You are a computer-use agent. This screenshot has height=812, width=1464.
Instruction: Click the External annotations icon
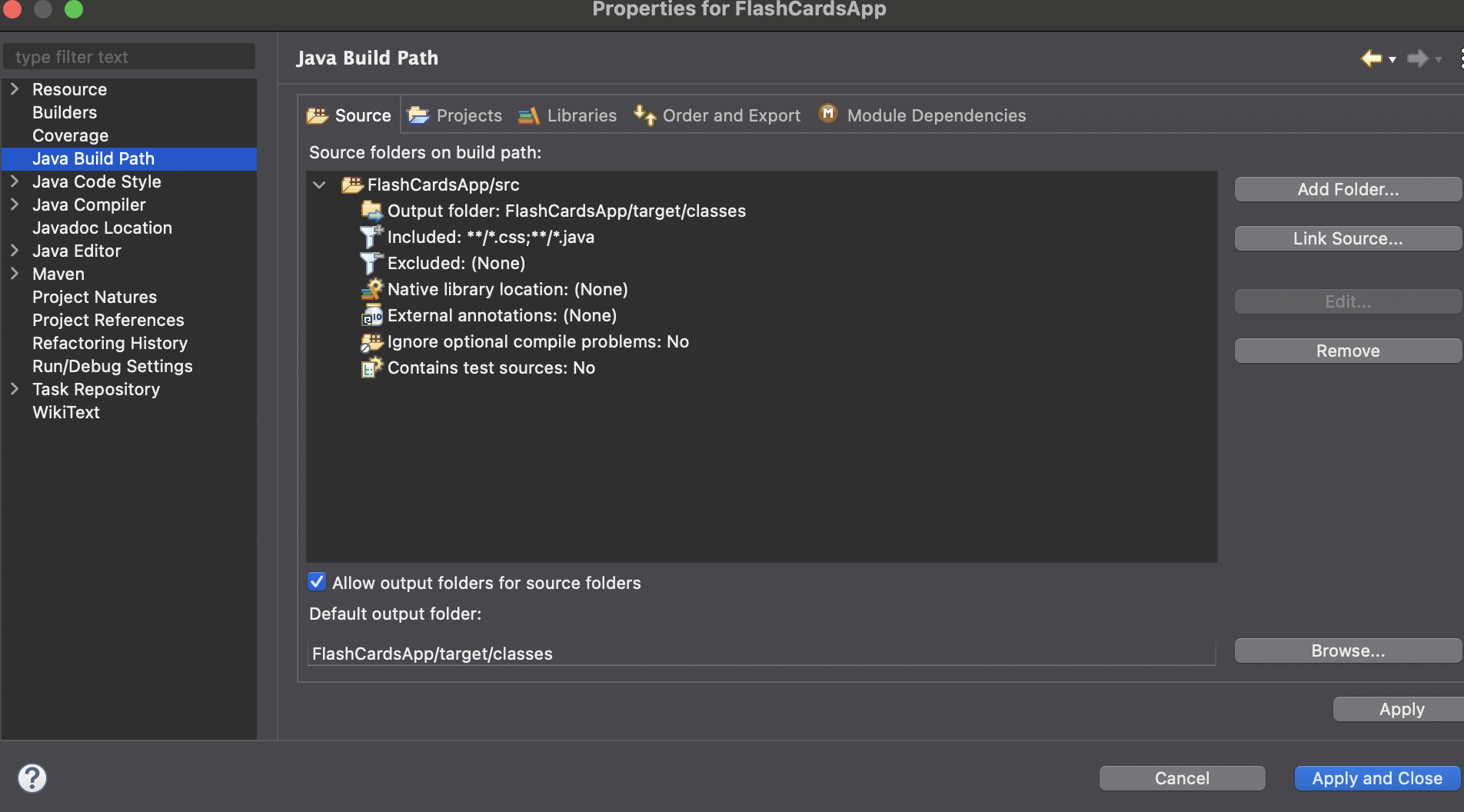point(372,315)
